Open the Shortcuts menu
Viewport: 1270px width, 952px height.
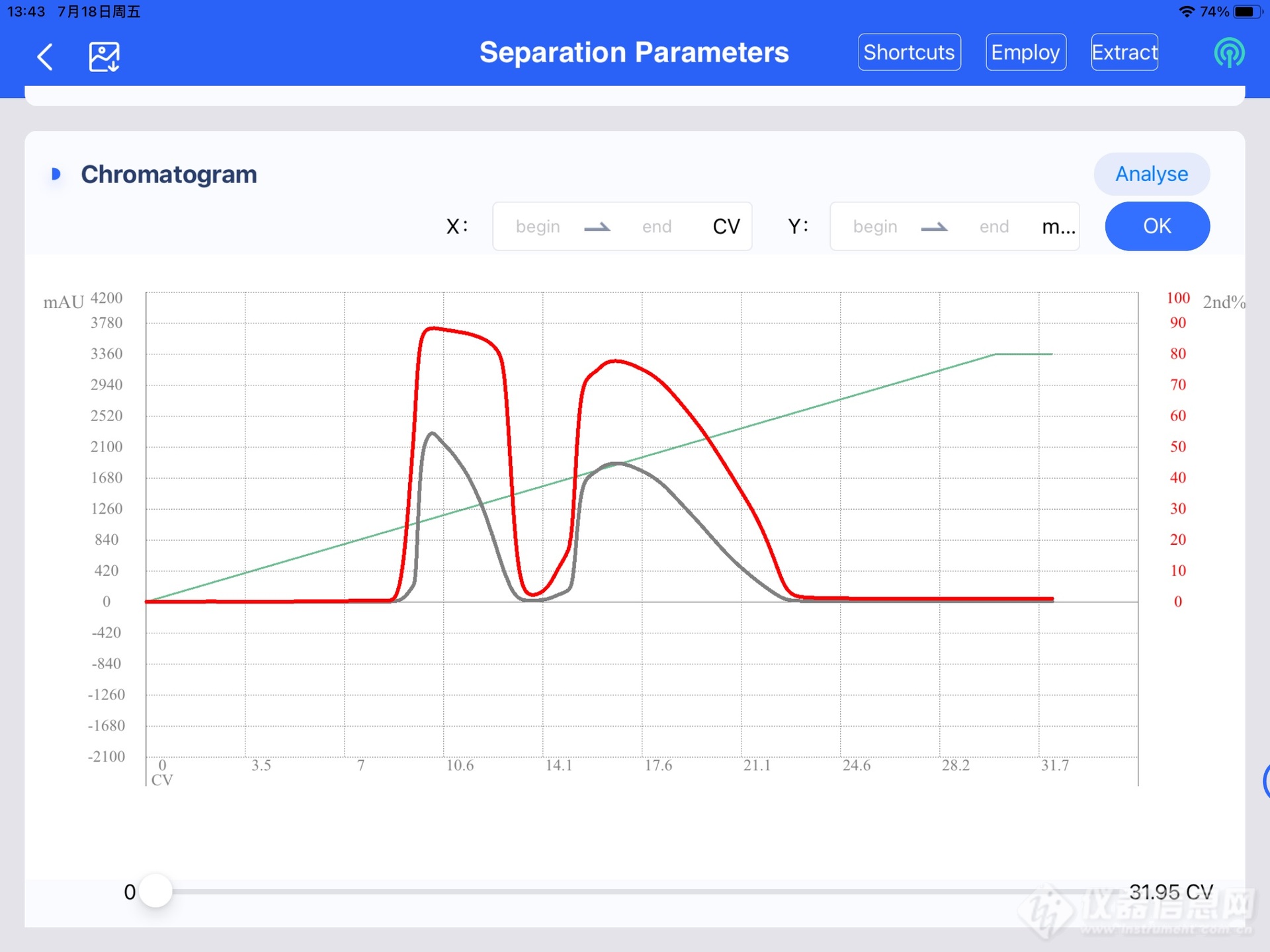point(909,52)
